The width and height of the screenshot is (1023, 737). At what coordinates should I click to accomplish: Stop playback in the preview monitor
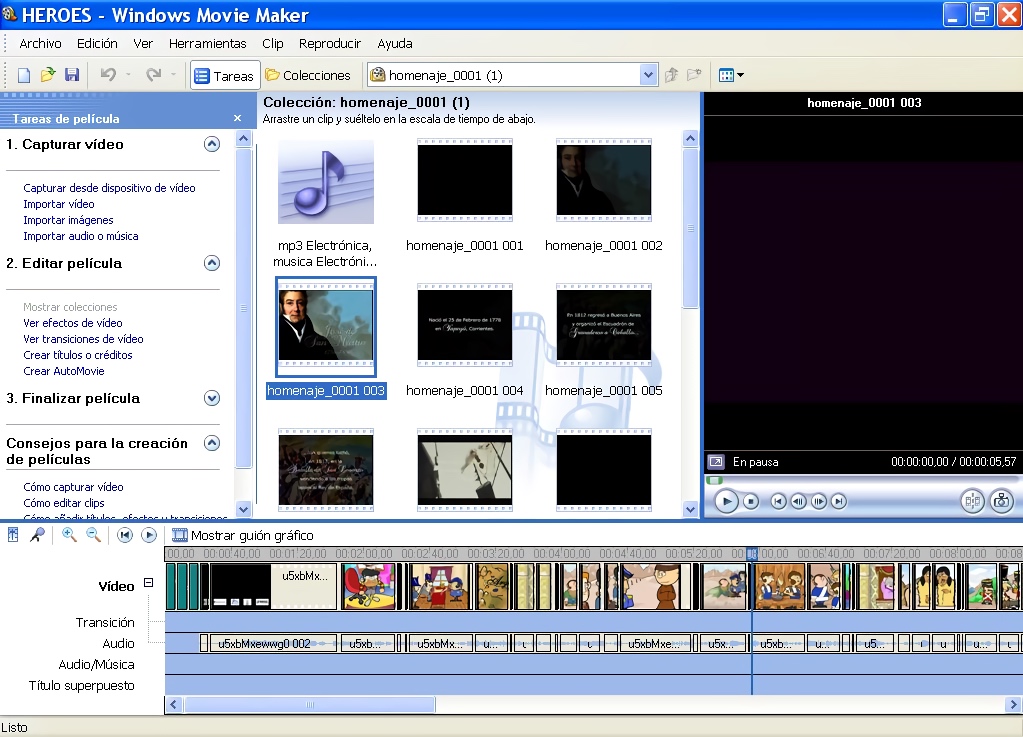click(751, 502)
